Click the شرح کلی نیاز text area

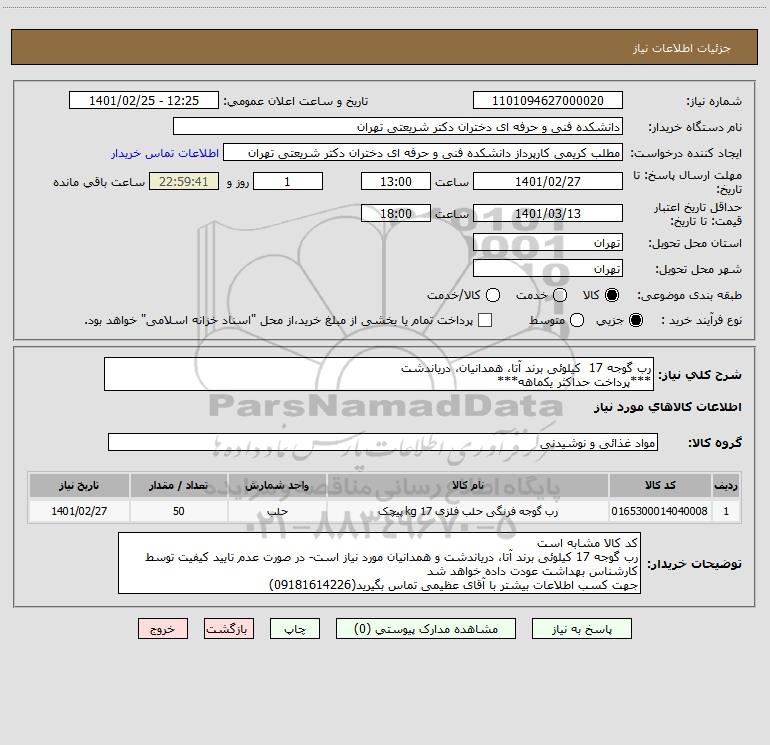pos(379,374)
